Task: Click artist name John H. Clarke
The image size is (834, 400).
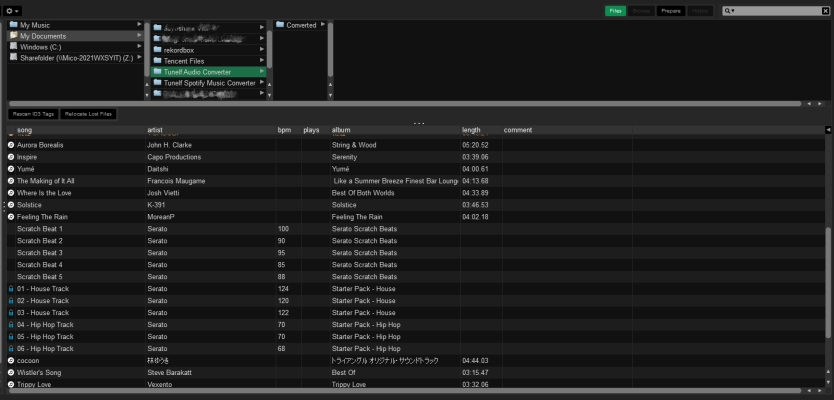Action: tap(169, 145)
